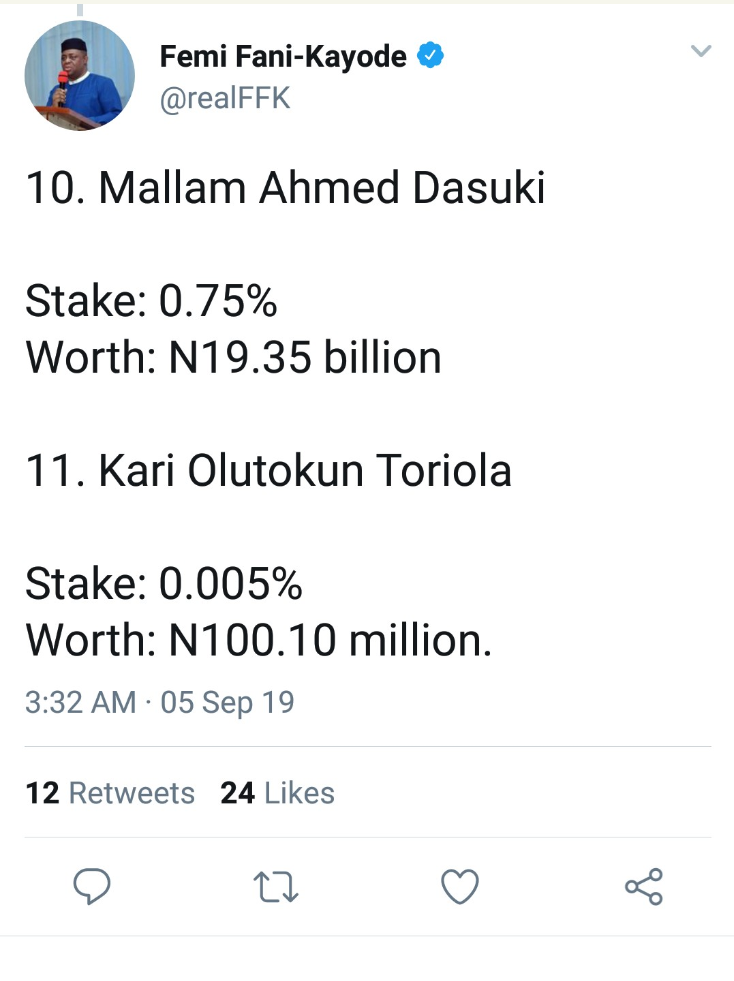
Task: View the 12 Retweets list
Action: click(110, 793)
